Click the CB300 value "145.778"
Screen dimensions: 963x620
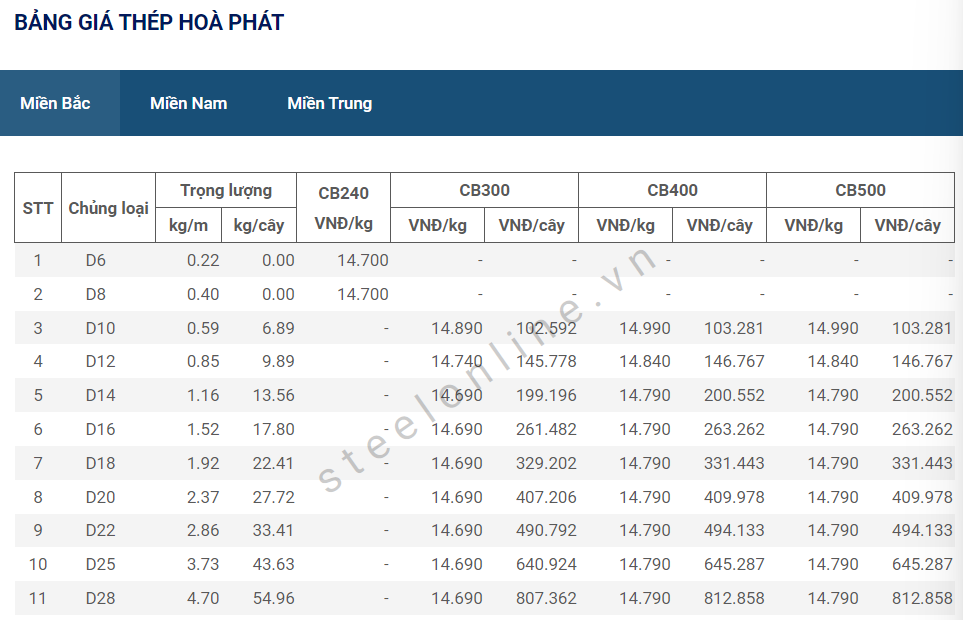(547, 361)
